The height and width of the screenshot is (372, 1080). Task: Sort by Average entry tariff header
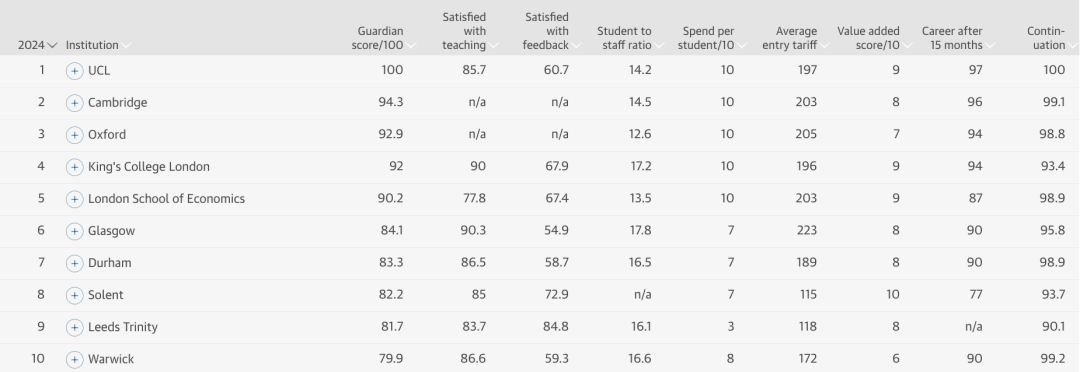coord(795,38)
